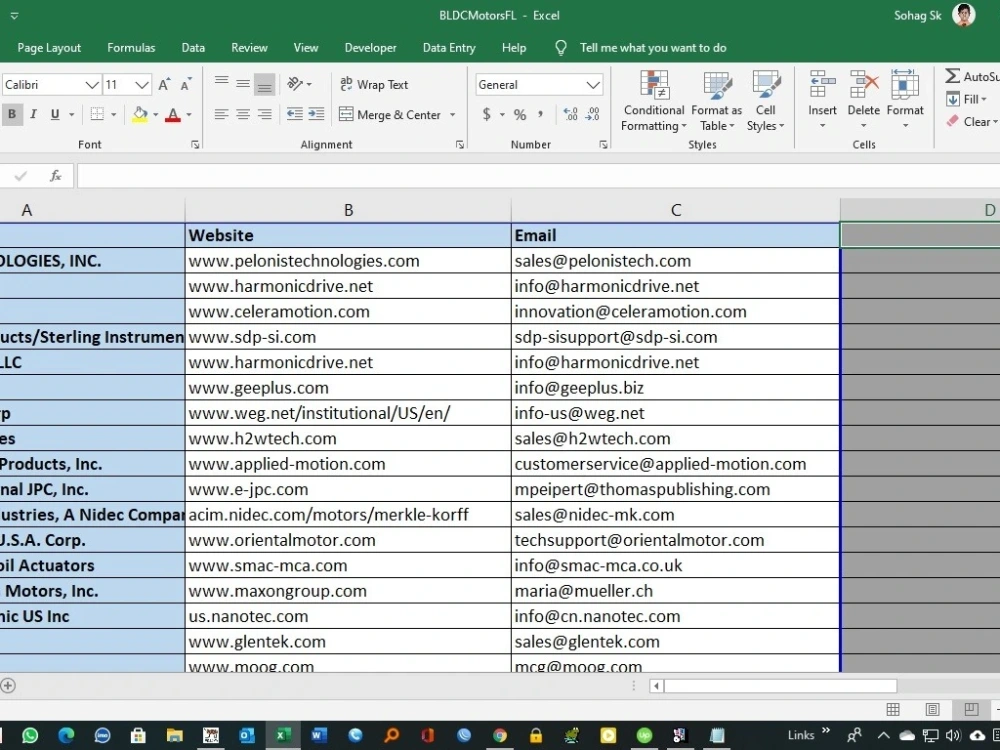Click AutoSum sigma icon
The width and height of the screenshot is (1000, 750).
pyautogui.click(x=952, y=76)
